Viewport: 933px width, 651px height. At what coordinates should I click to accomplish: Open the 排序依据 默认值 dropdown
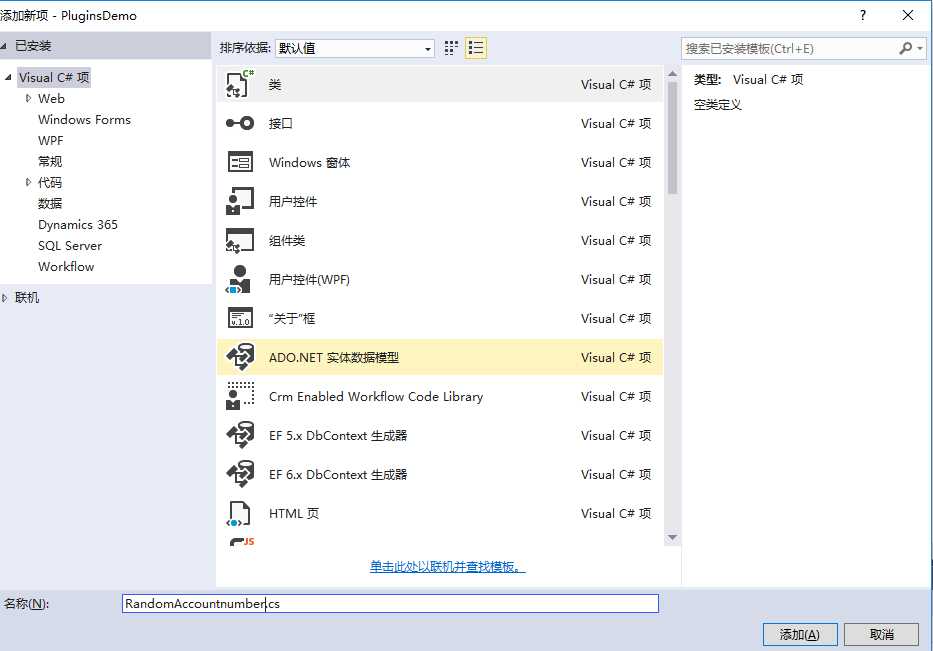pos(355,48)
